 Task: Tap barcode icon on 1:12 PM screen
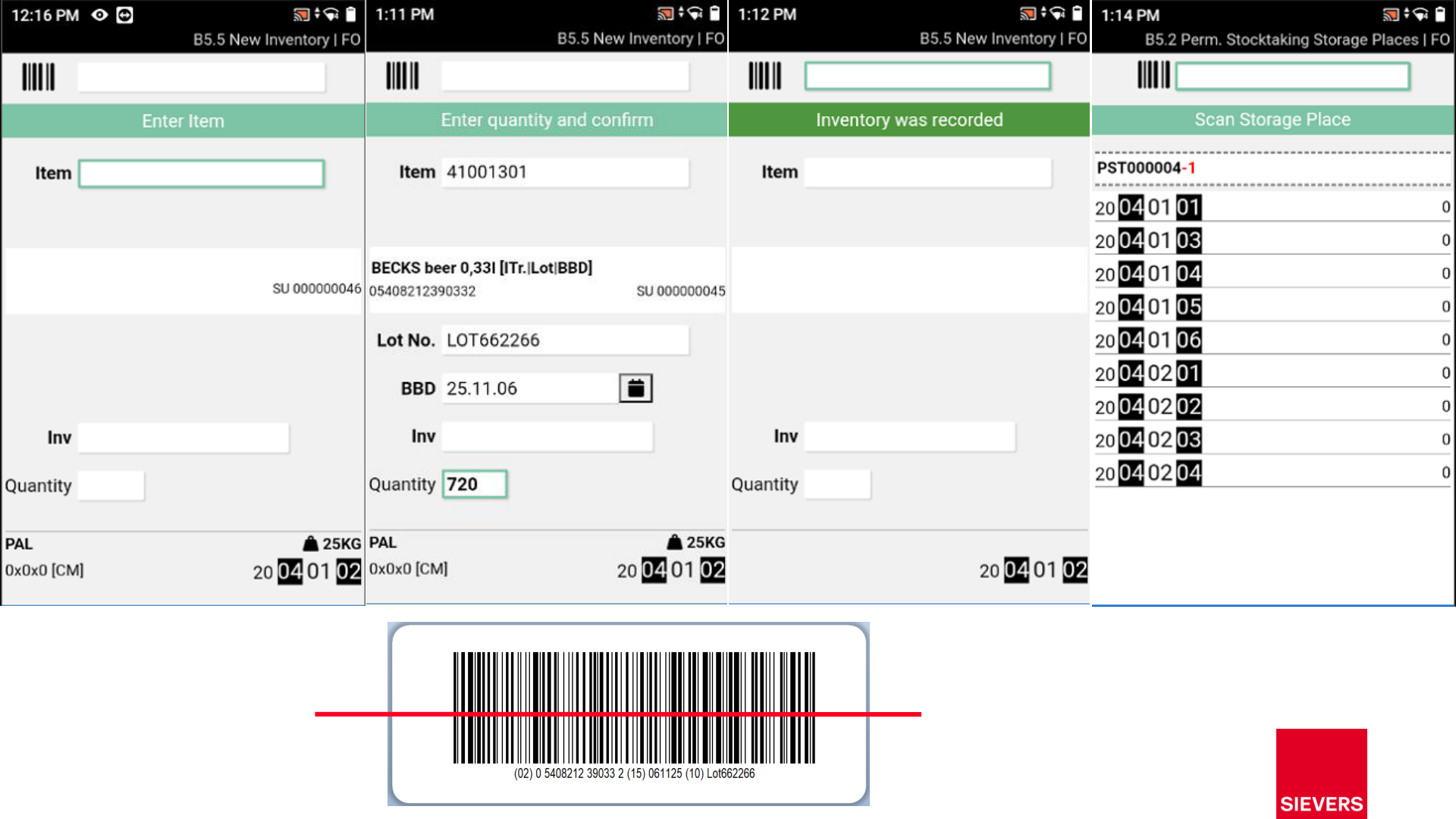coord(764,76)
